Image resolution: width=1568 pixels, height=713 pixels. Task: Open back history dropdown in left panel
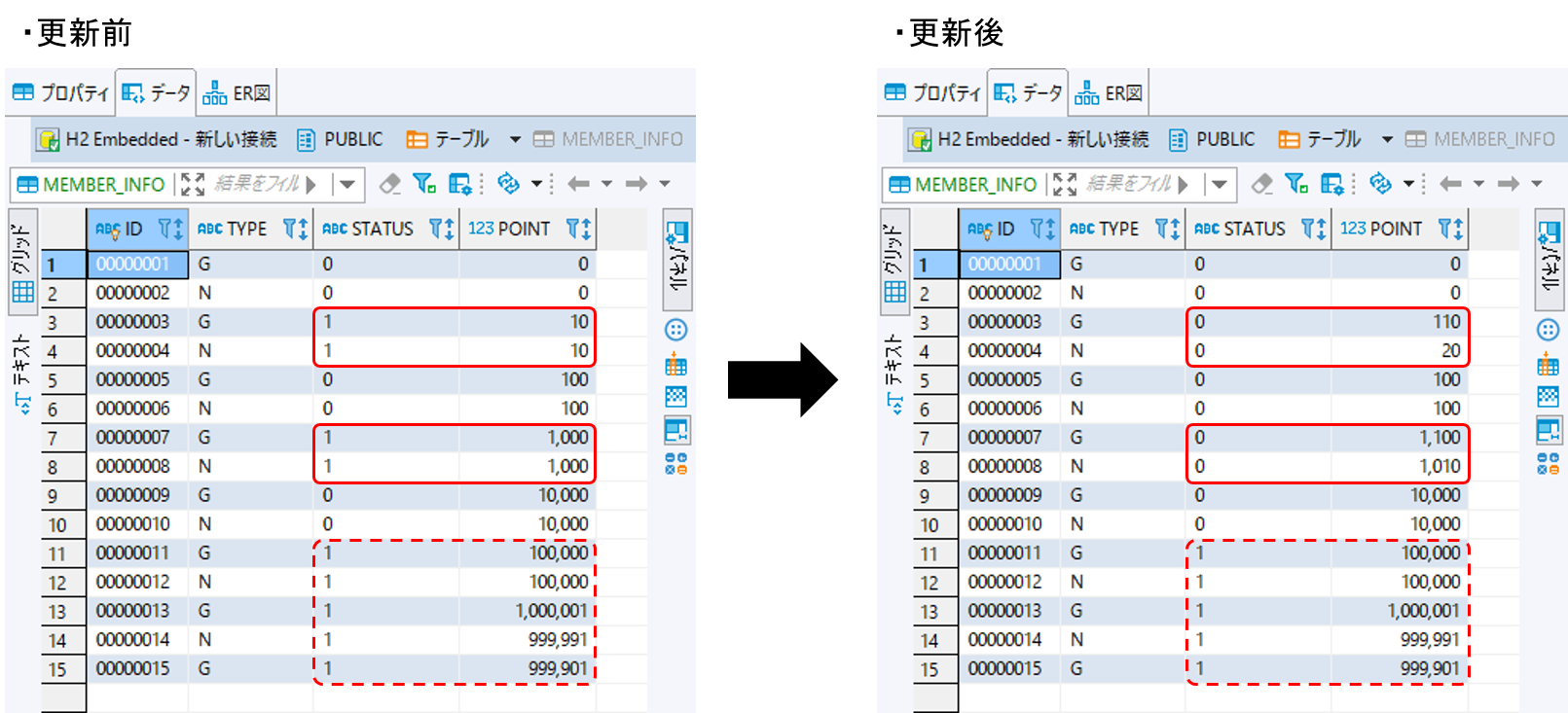pyautogui.click(x=606, y=183)
